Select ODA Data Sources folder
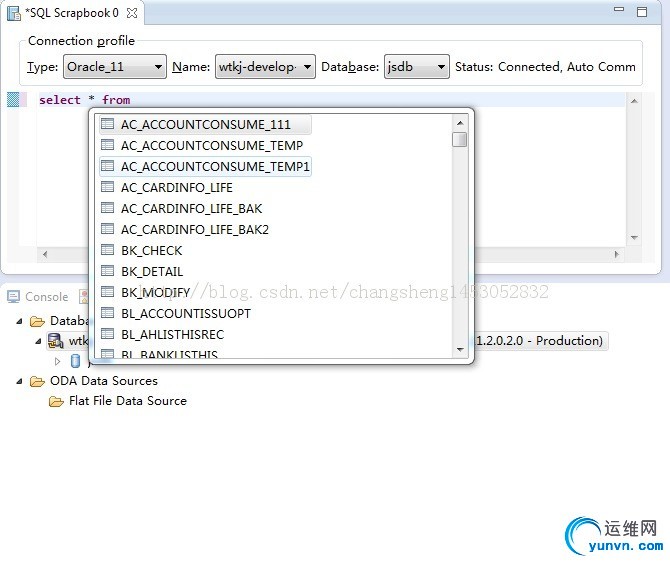 point(103,381)
